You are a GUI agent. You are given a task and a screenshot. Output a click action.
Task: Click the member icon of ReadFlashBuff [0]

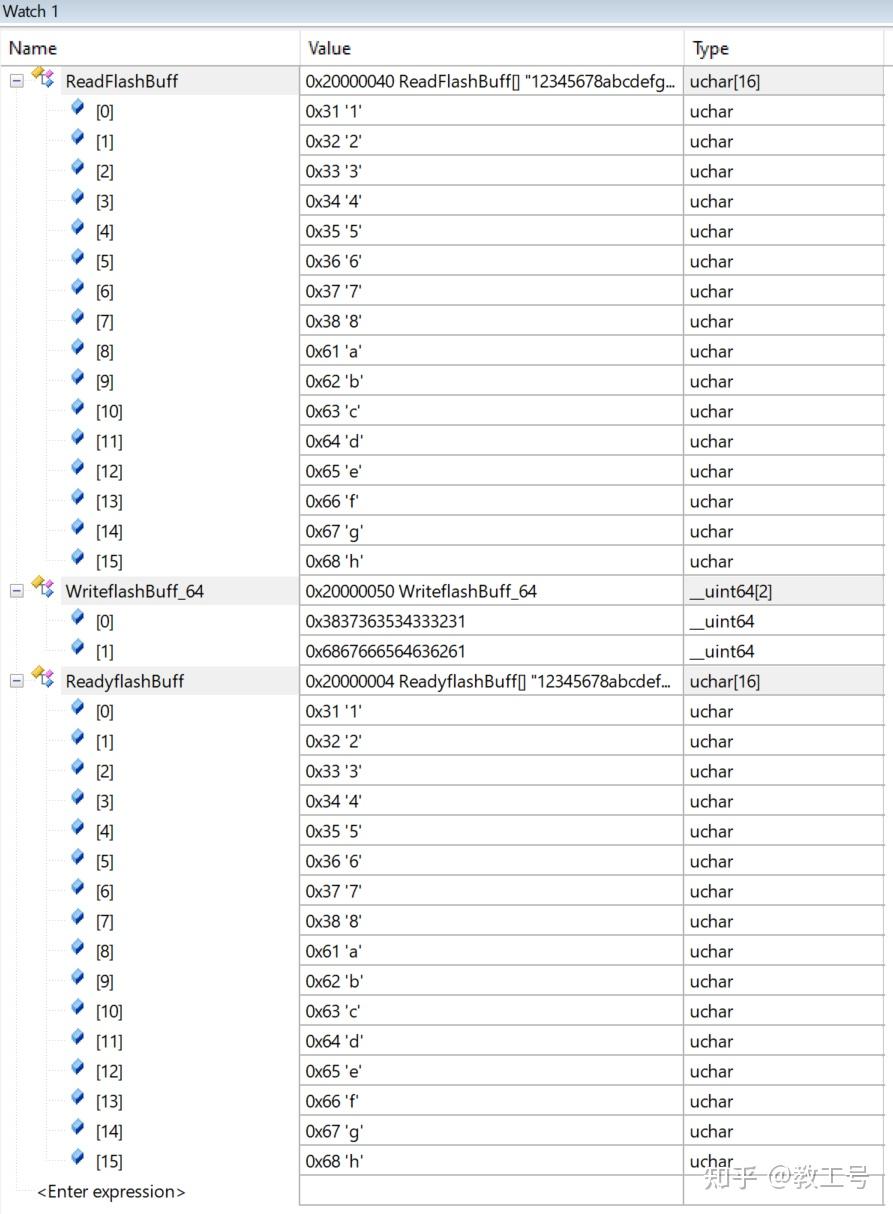78,109
